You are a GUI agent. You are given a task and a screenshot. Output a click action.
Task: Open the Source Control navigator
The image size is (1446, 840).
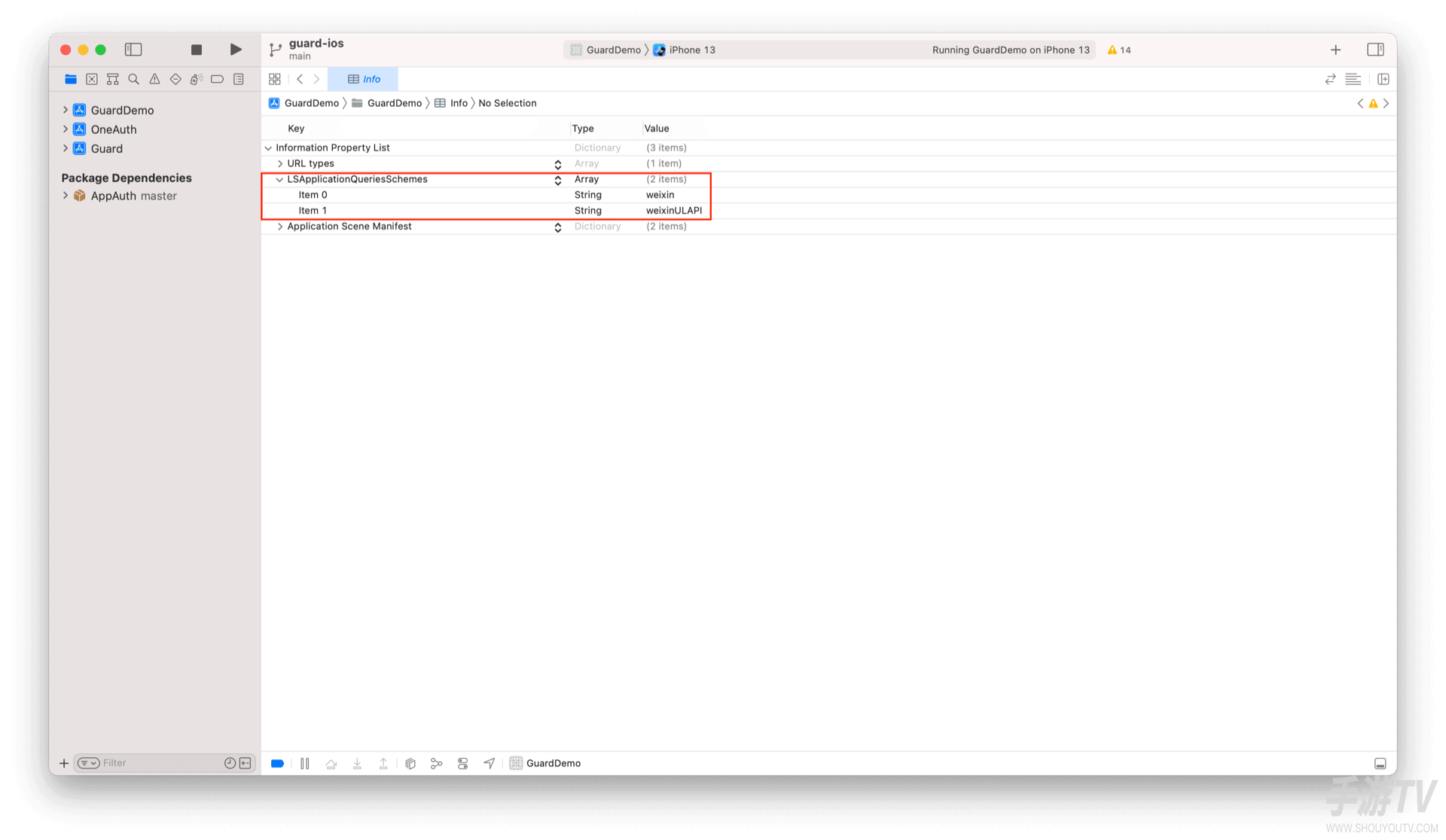92,79
